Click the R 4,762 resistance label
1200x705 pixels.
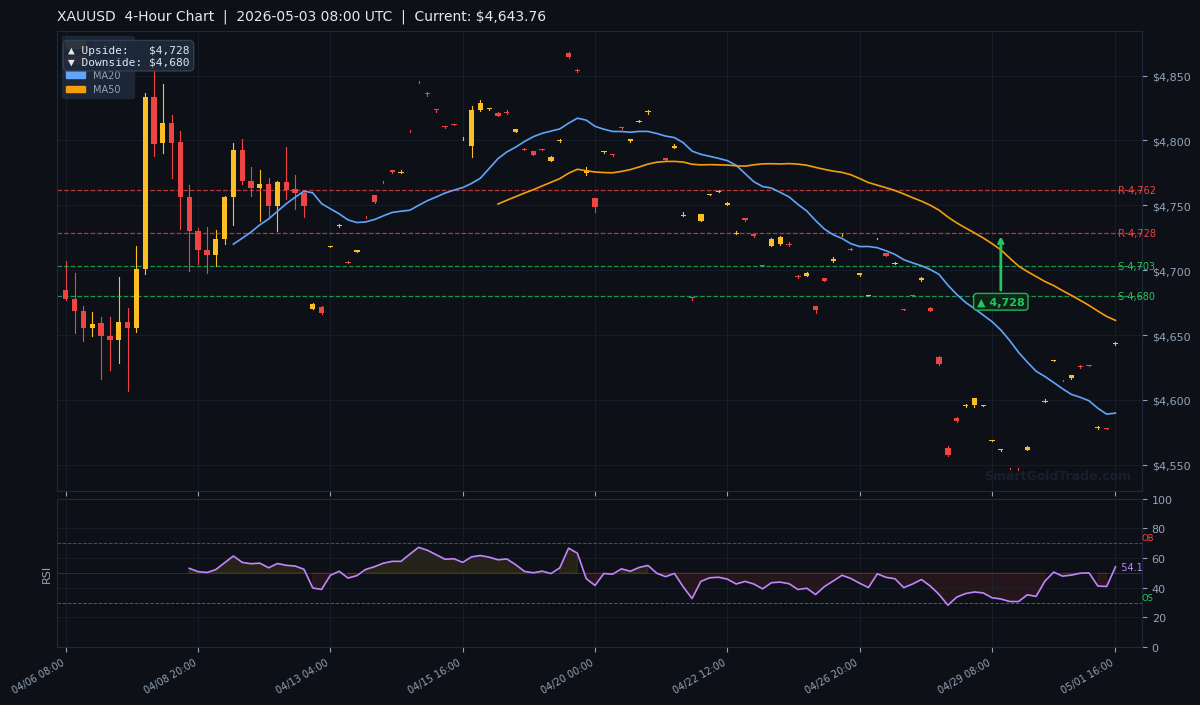[1136, 190]
